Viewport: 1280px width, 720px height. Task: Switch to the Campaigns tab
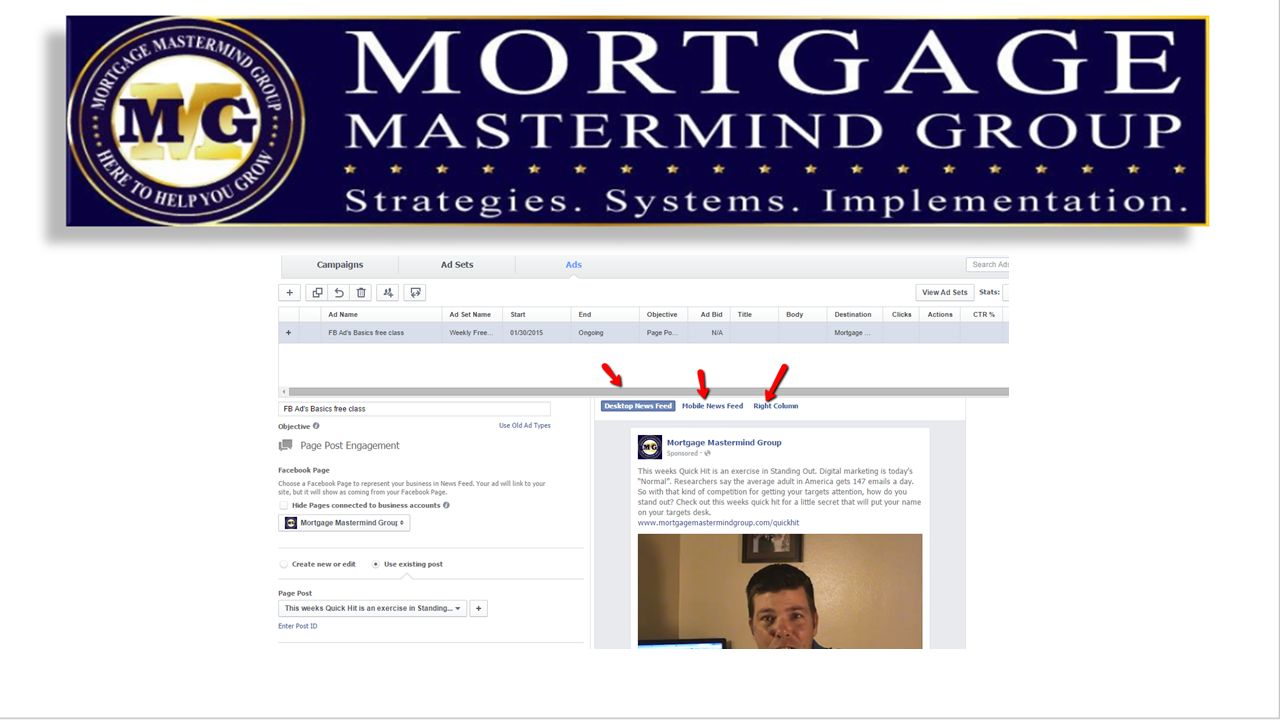340,265
